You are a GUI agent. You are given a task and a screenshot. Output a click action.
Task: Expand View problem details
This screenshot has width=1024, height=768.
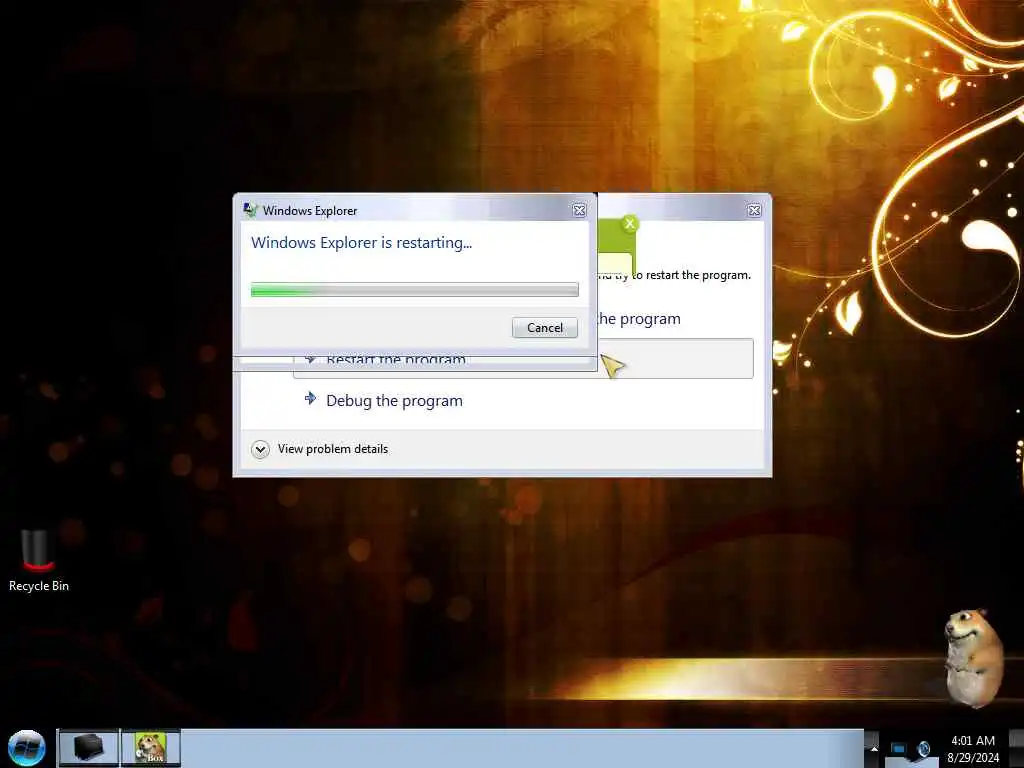click(x=260, y=449)
